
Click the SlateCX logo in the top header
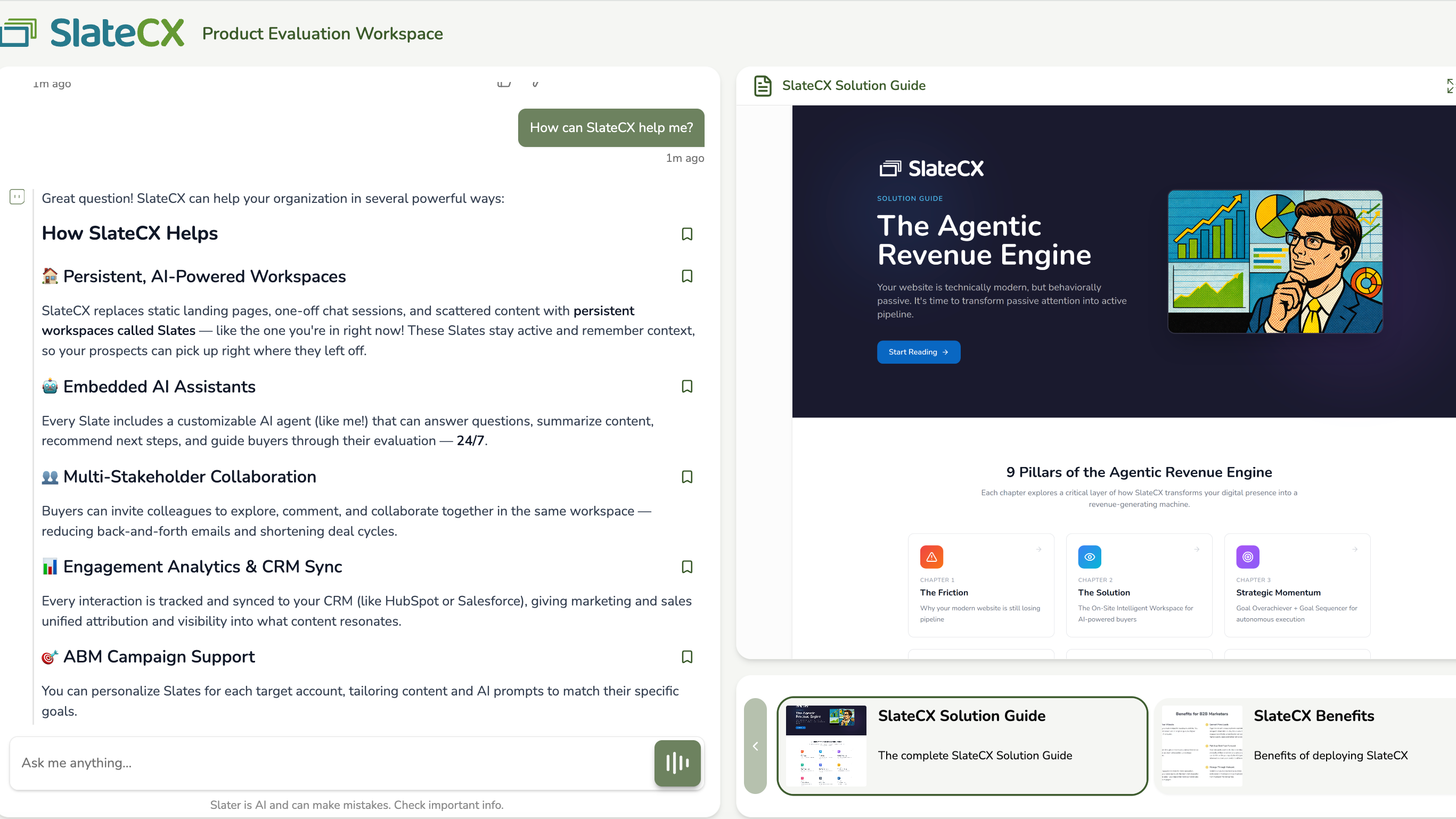click(92, 33)
